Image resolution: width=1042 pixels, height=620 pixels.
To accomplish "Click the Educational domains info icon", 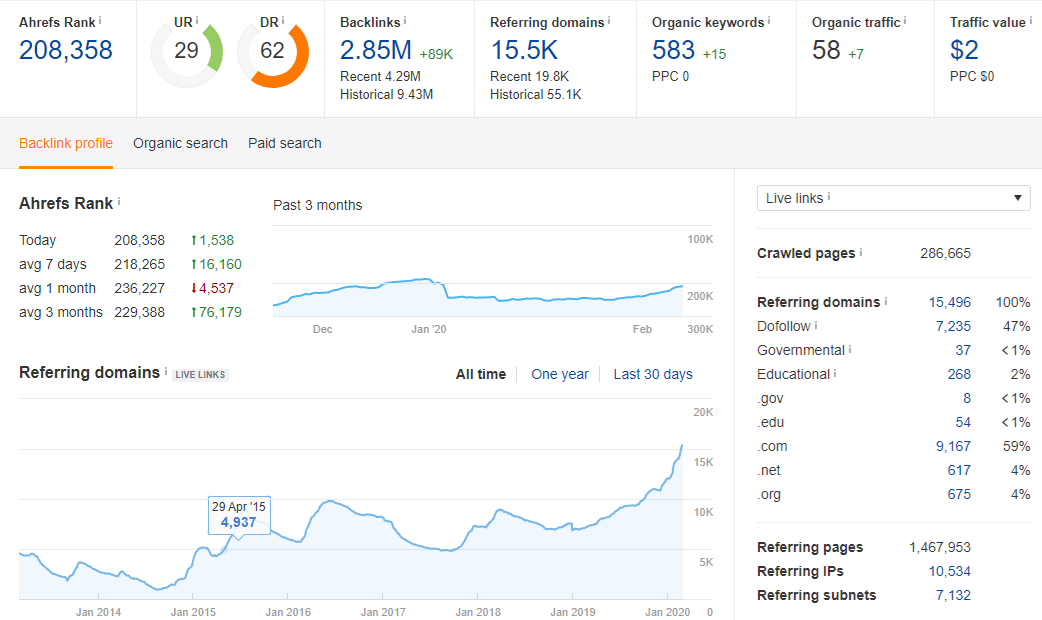I will (x=834, y=372).
